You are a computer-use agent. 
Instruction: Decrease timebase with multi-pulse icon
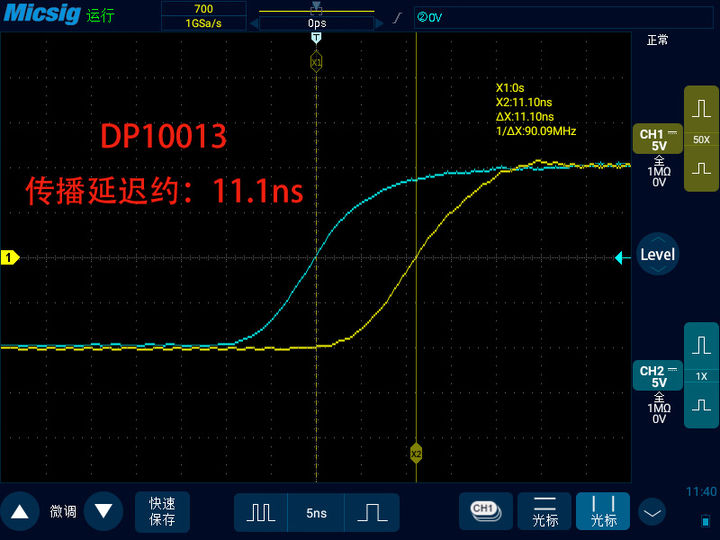click(x=261, y=512)
